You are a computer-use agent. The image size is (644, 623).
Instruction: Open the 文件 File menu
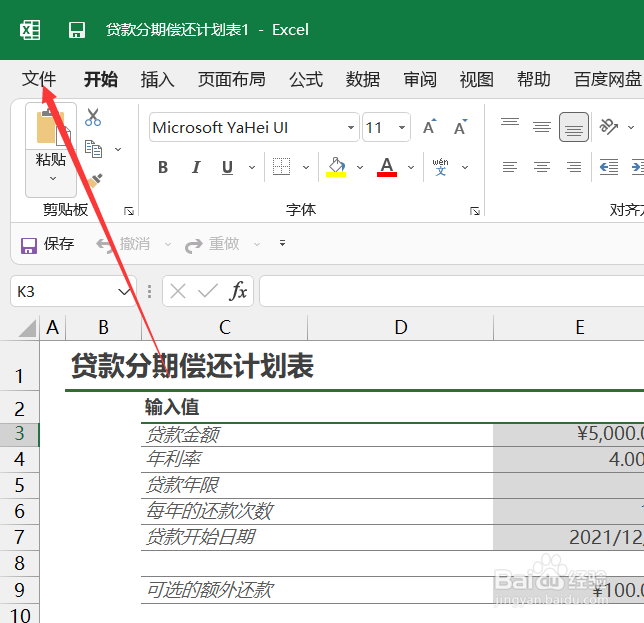click(x=39, y=79)
